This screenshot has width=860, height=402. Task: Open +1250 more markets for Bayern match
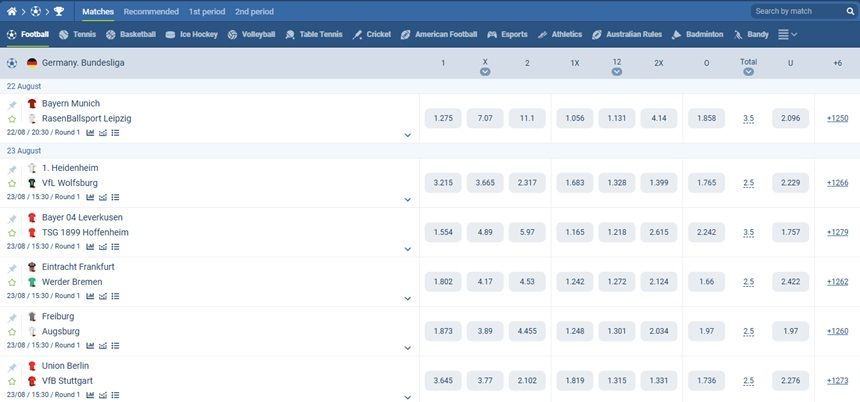coord(838,118)
